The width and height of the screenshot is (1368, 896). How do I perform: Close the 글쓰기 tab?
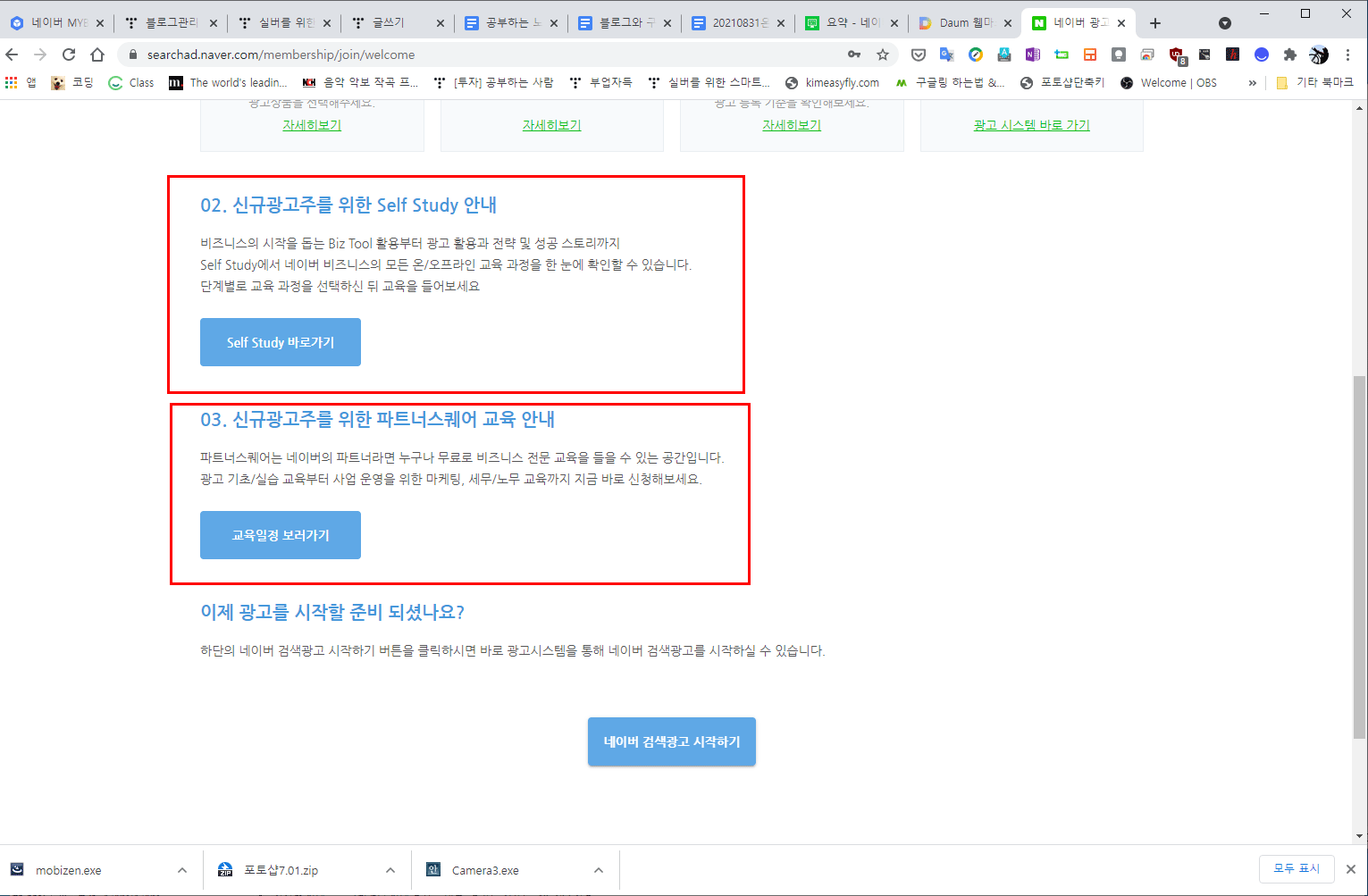click(440, 23)
